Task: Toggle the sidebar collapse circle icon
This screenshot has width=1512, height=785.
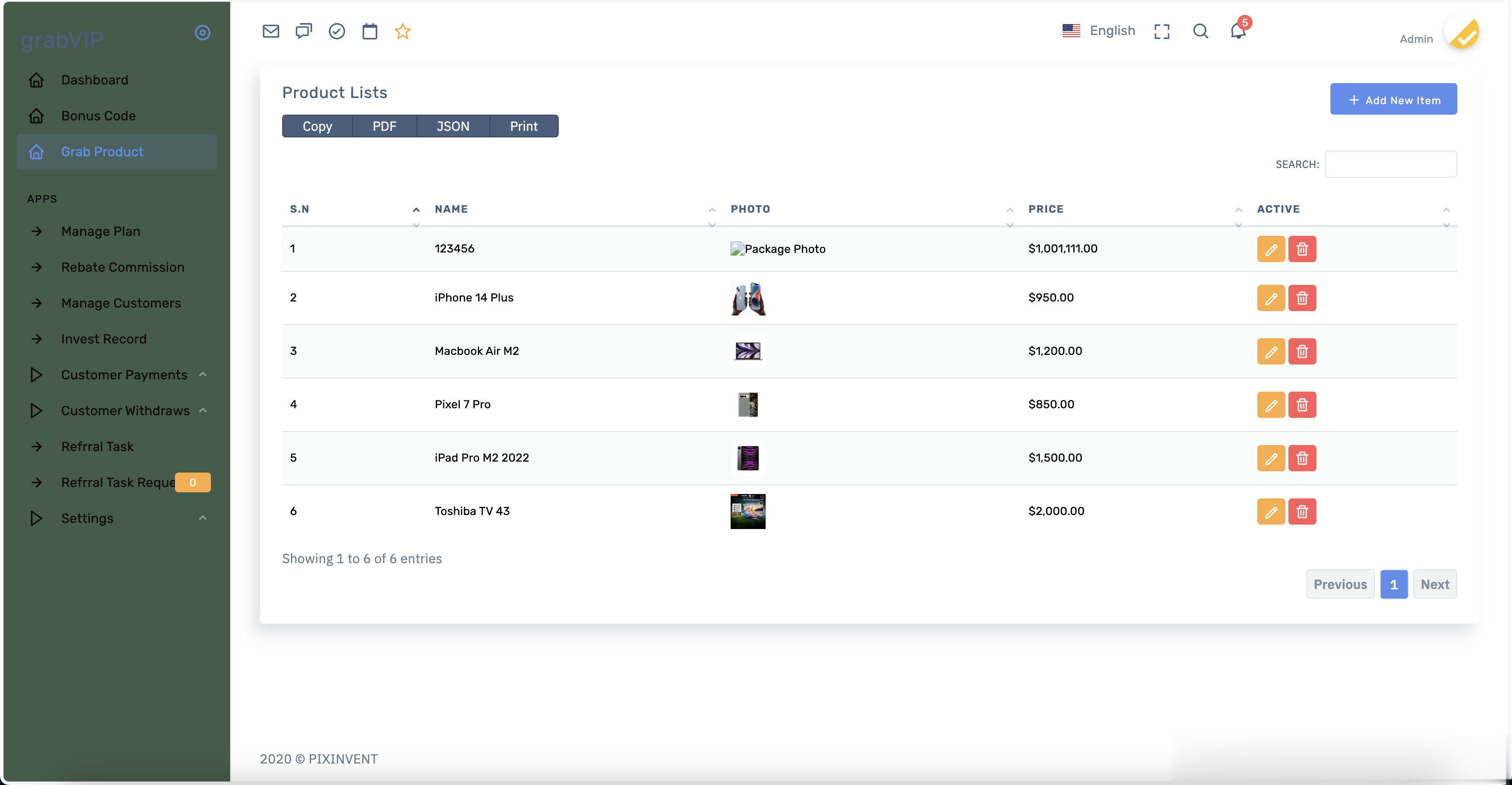Action: [203, 32]
